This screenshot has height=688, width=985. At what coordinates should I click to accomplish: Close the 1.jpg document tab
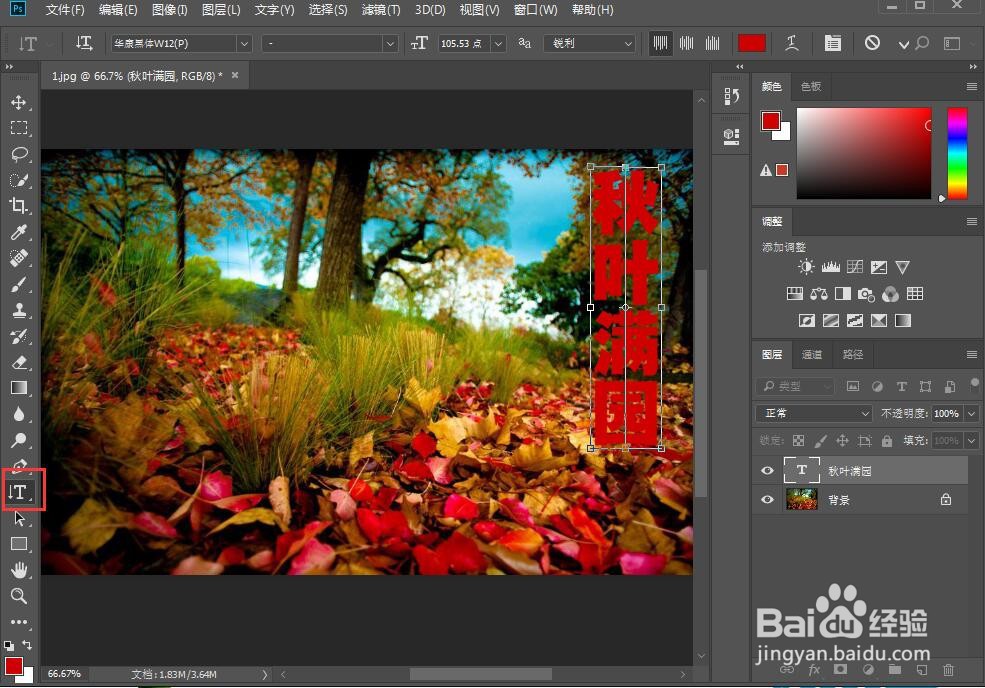(235, 75)
